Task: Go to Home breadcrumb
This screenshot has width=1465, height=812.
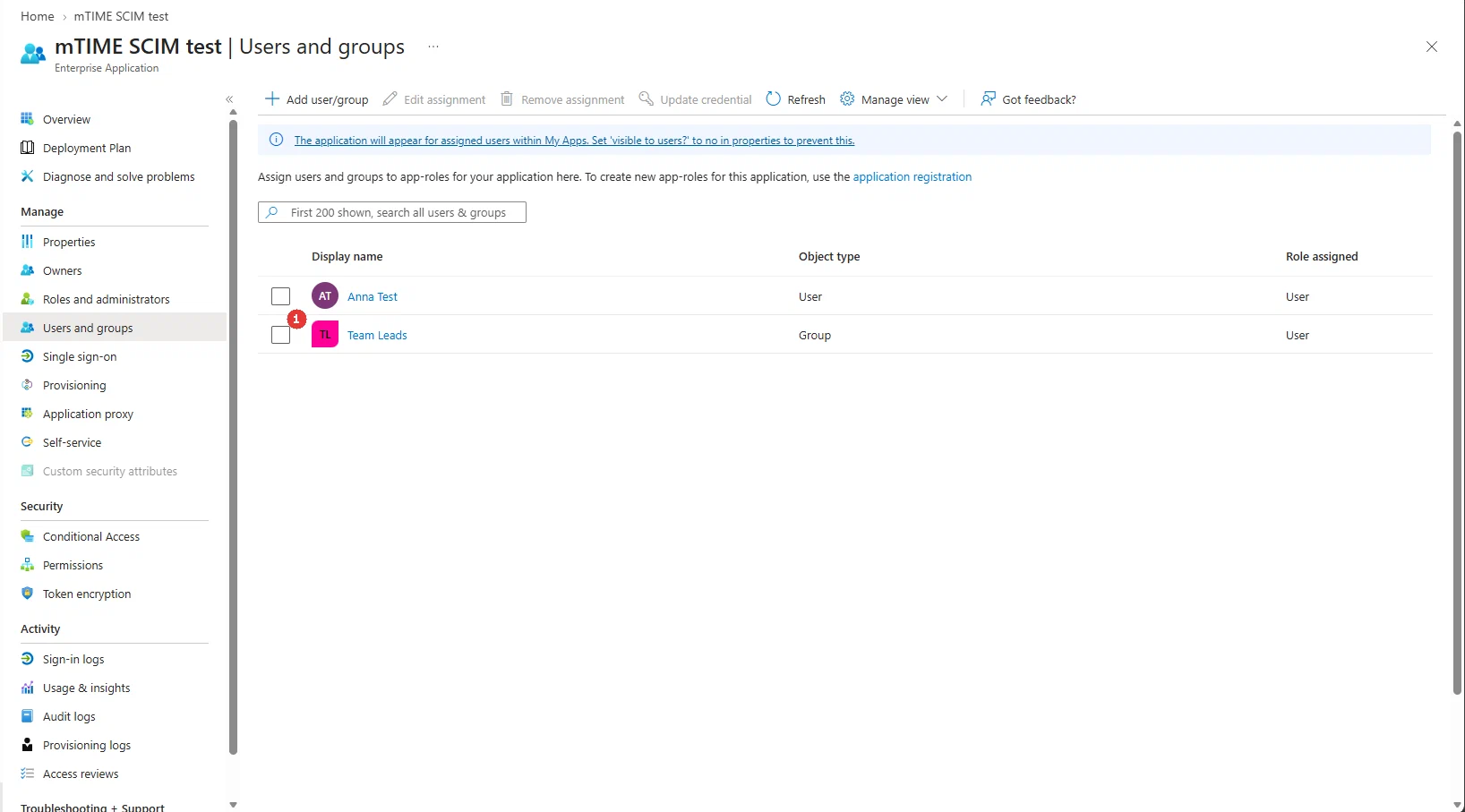Action: point(38,16)
